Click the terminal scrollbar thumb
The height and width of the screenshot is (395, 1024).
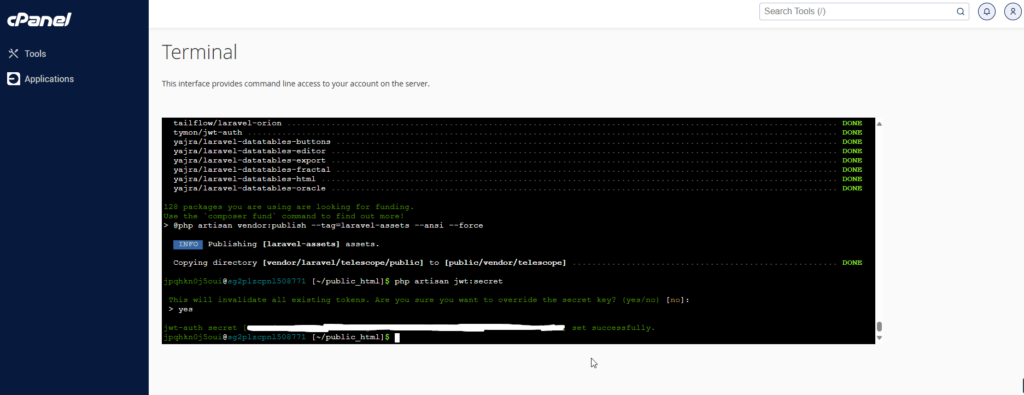pyautogui.click(x=879, y=326)
